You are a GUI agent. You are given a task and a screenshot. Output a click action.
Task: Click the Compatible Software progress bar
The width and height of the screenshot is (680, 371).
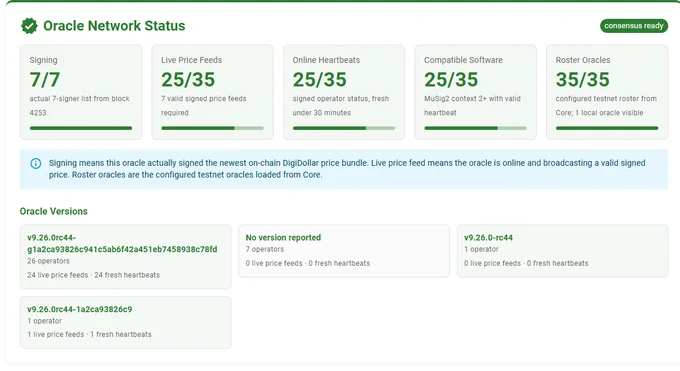(x=475, y=128)
